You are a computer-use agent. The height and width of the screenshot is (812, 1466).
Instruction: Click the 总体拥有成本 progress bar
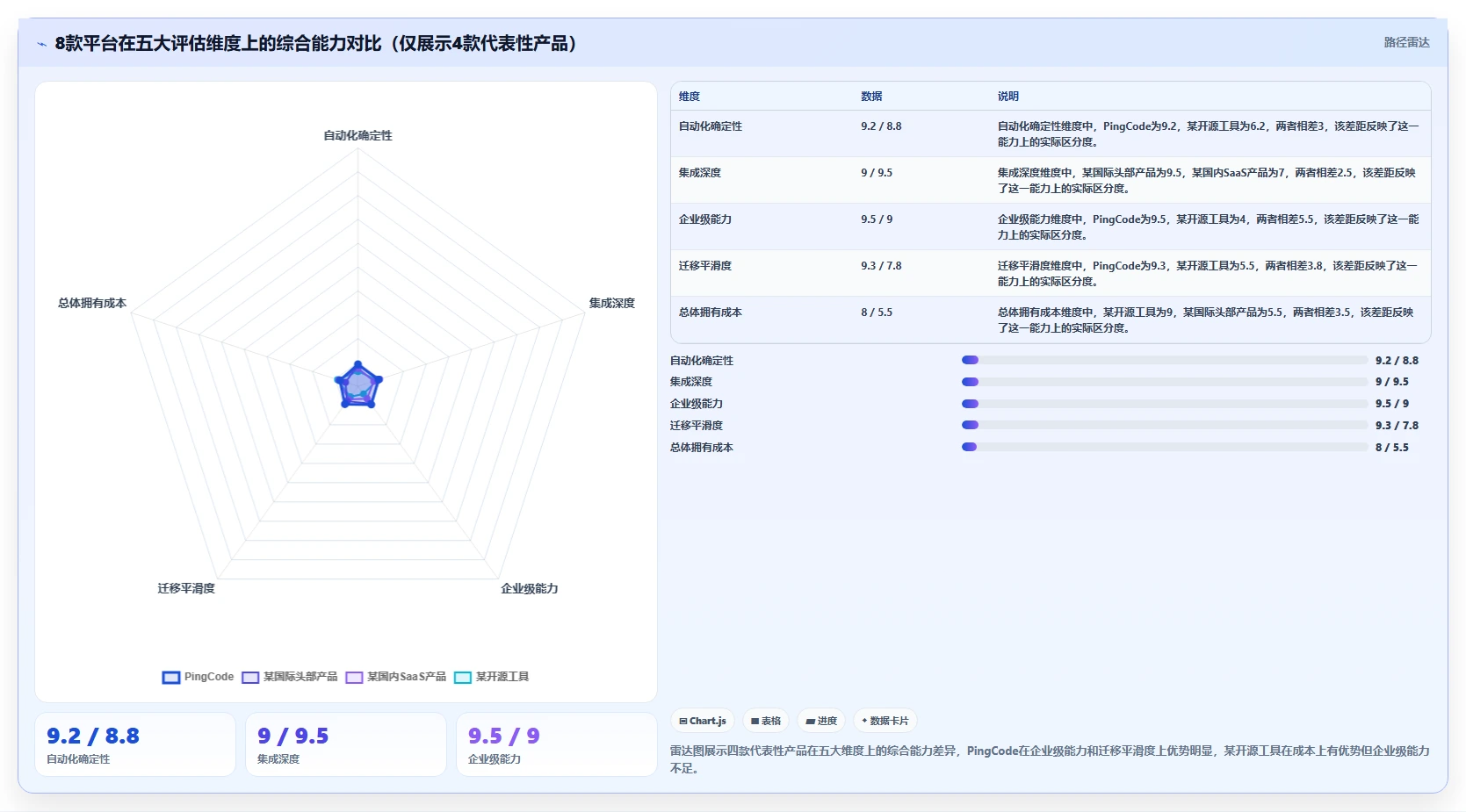(x=1165, y=447)
